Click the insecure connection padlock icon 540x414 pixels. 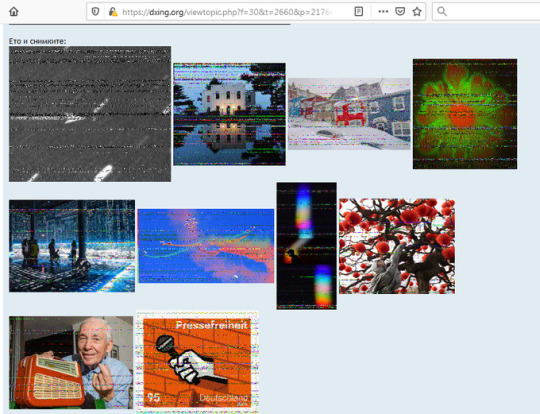pos(113,12)
